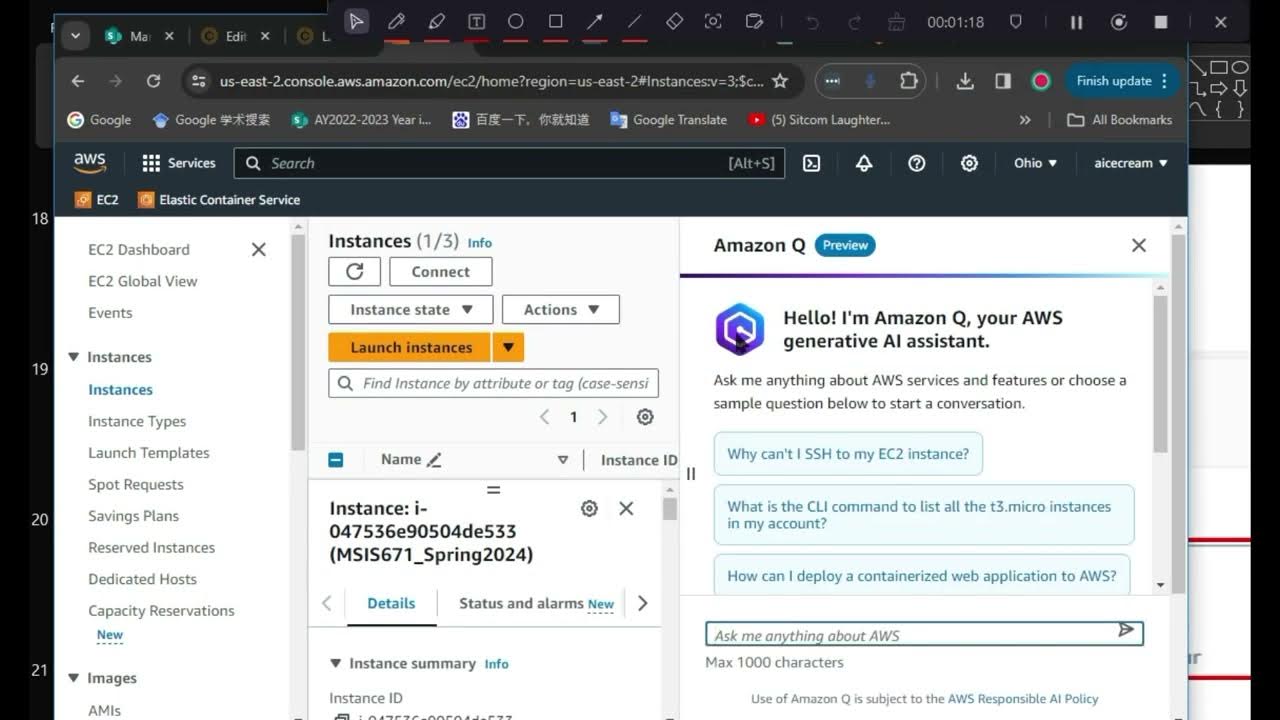Open Savings Plans in sidebar

pyautogui.click(x=133, y=516)
